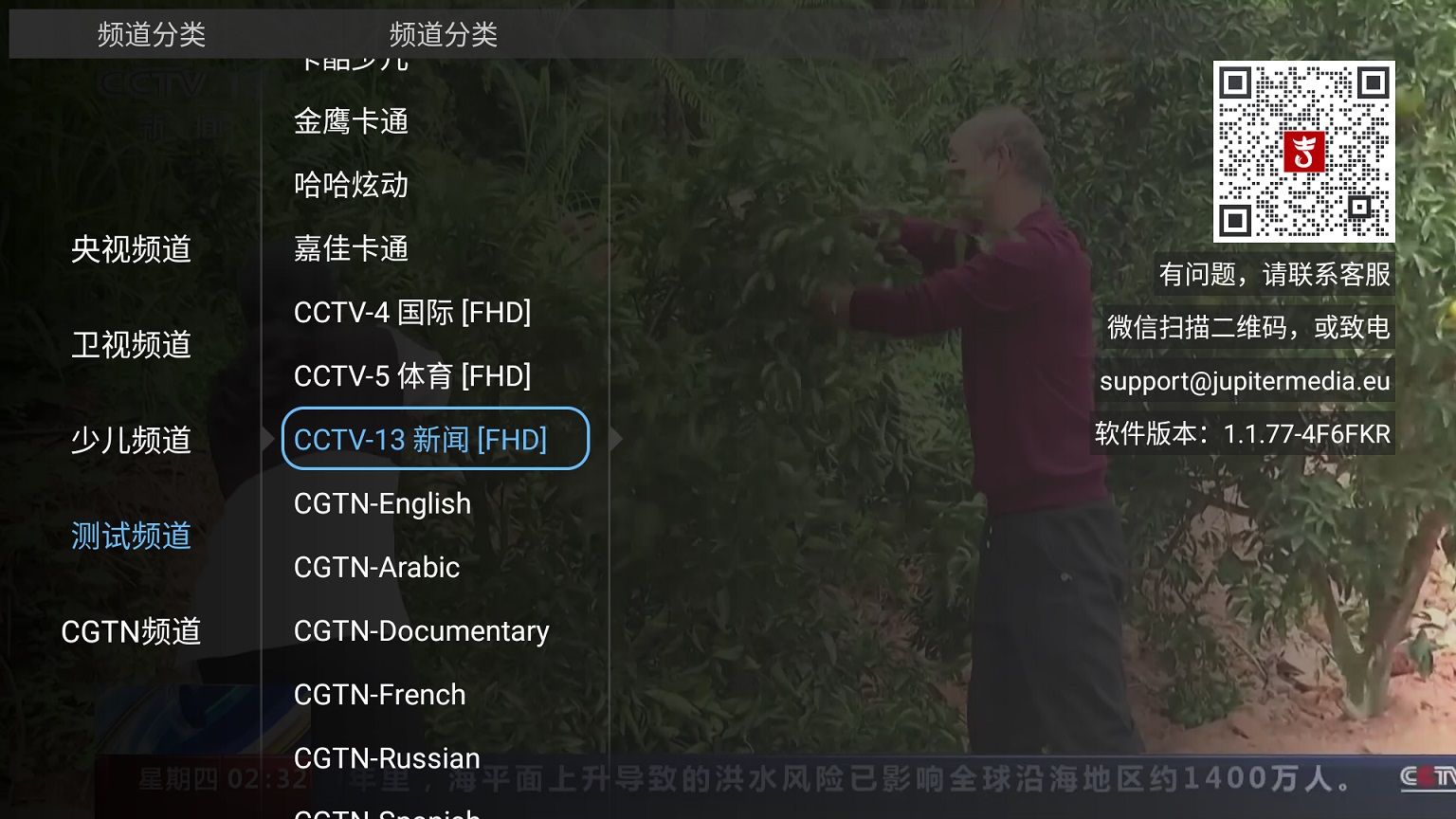This screenshot has height=819, width=1456.
Task: Play the CGTN-Arabic channel
Action: [x=376, y=567]
